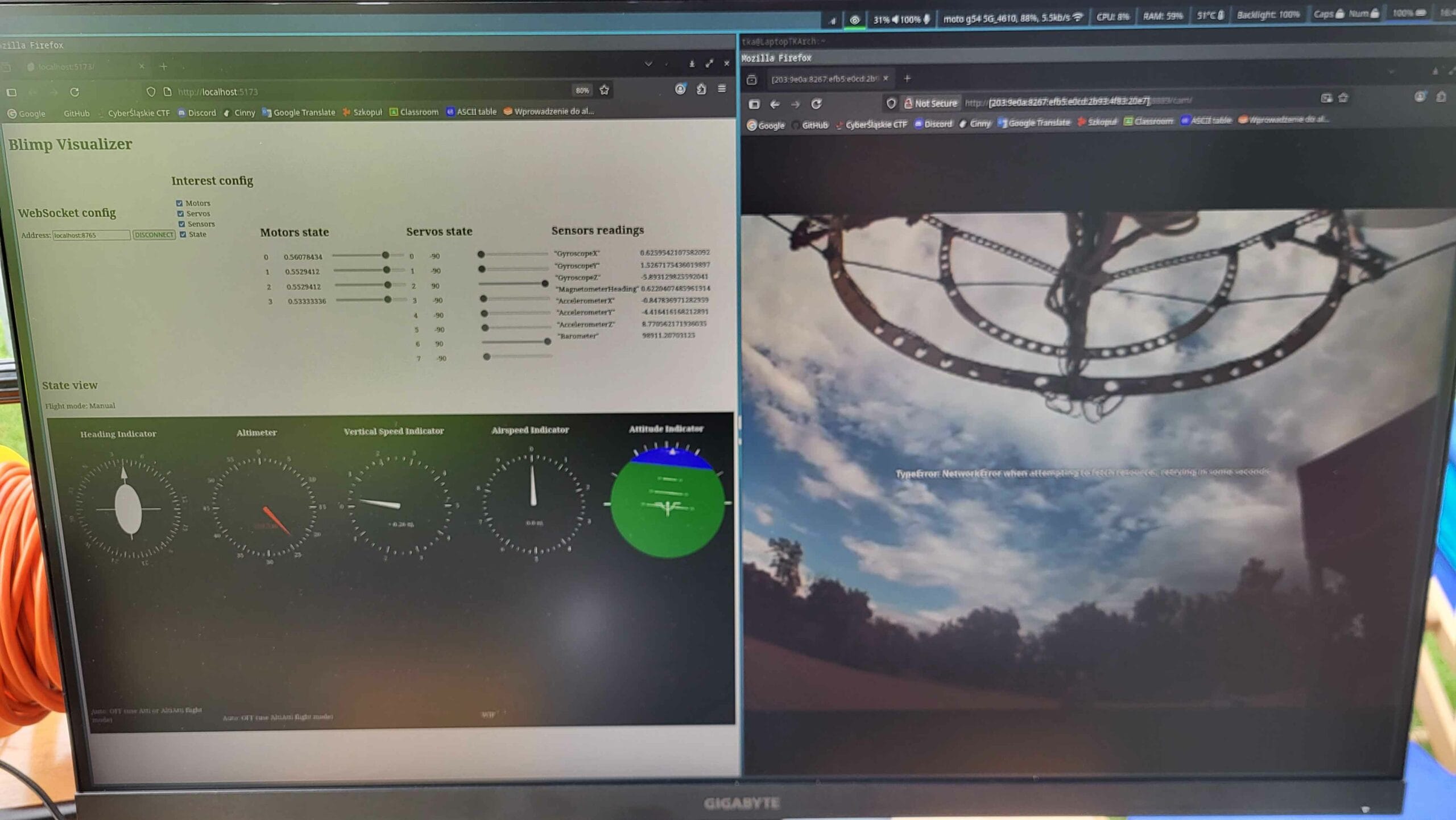Click the account icon in left Firefox toolbar
This screenshot has height=820, width=1456.
pyautogui.click(x=680, y=89)
